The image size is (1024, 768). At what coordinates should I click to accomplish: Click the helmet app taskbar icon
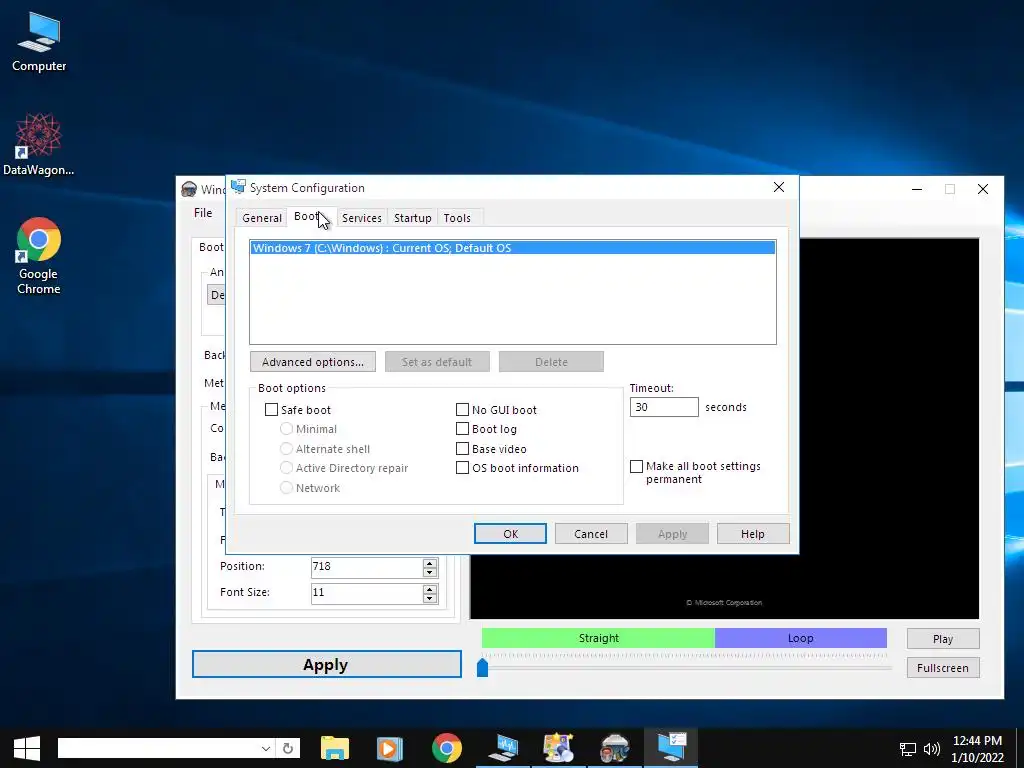(615, 748)
